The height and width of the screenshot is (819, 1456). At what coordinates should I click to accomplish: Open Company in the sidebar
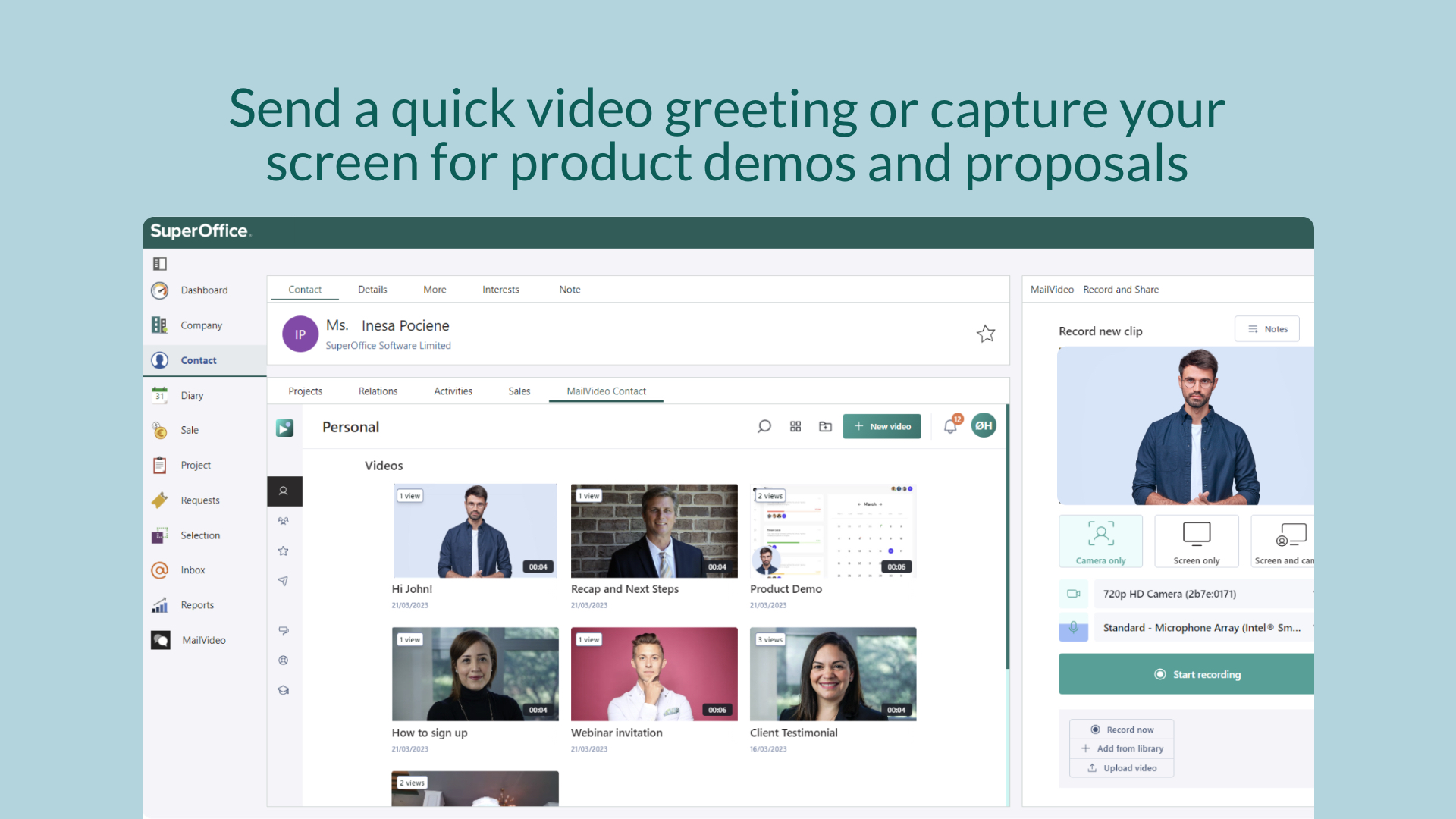pyautogui.click(x=202, y=325)
